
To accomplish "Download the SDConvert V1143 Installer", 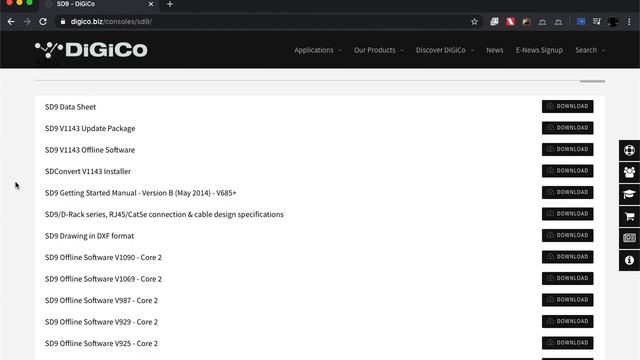I will [567, 171].
